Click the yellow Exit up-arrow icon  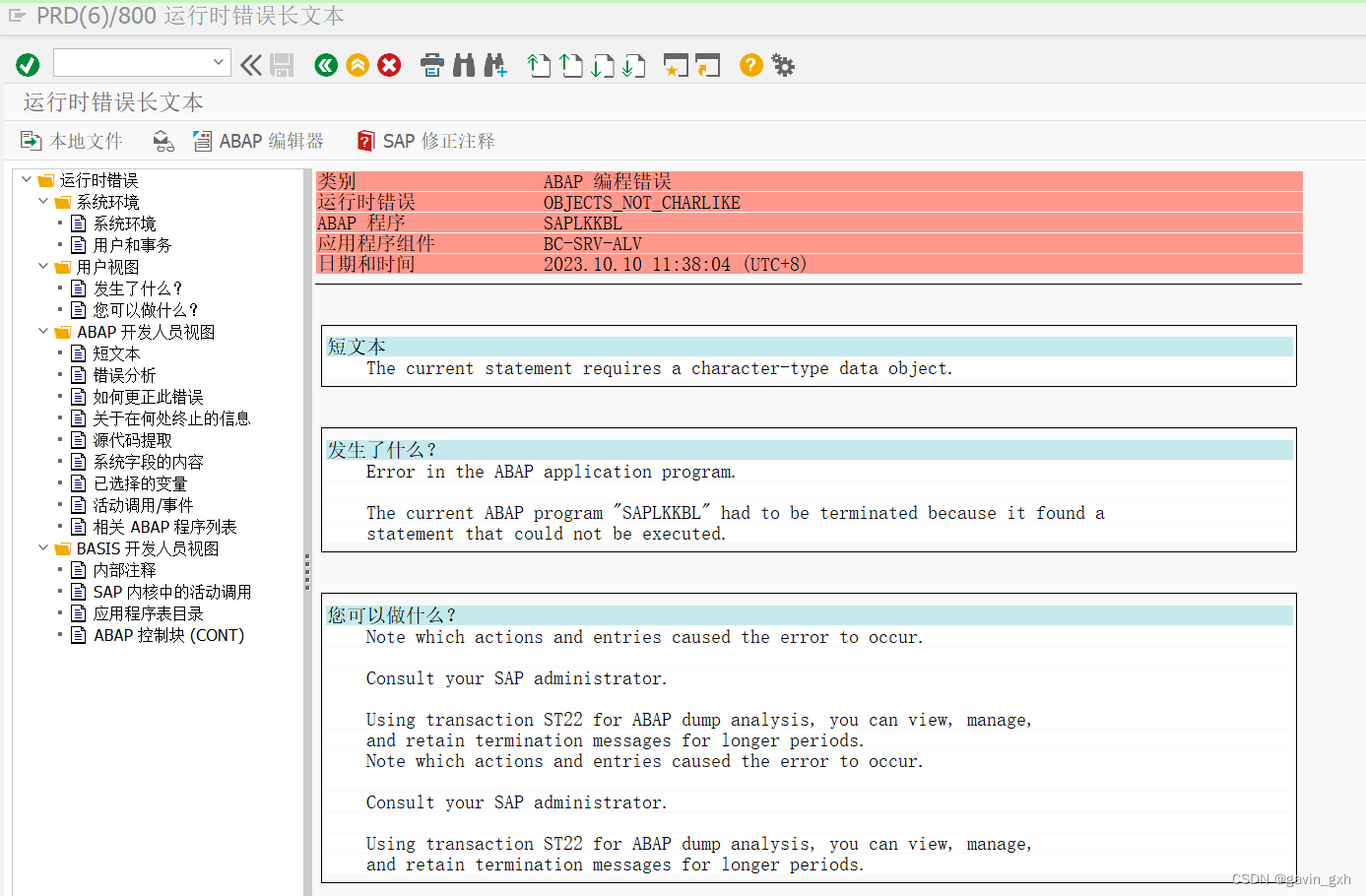coord(358,65)
